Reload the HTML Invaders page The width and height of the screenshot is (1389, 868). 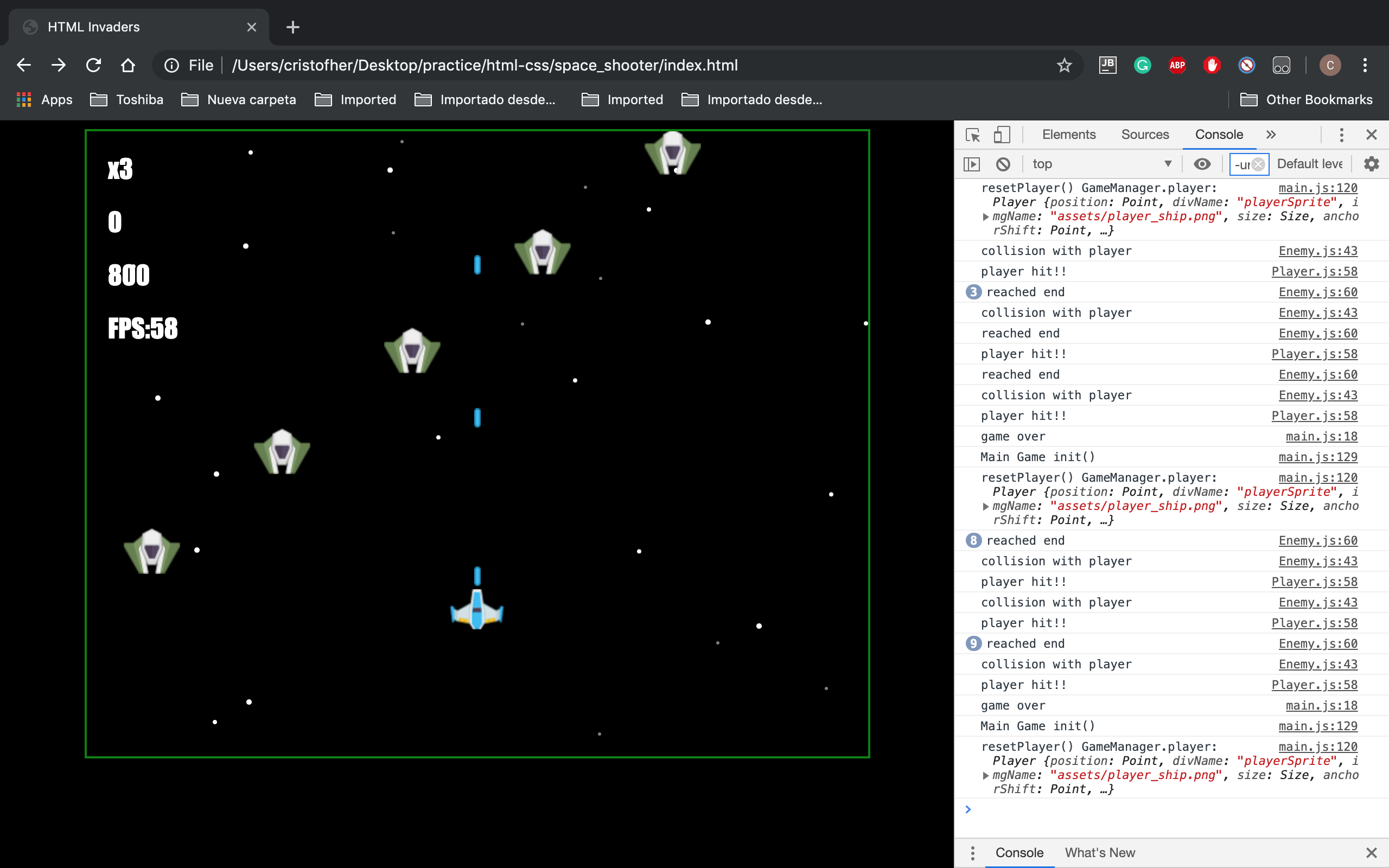[x=93, y=66]
